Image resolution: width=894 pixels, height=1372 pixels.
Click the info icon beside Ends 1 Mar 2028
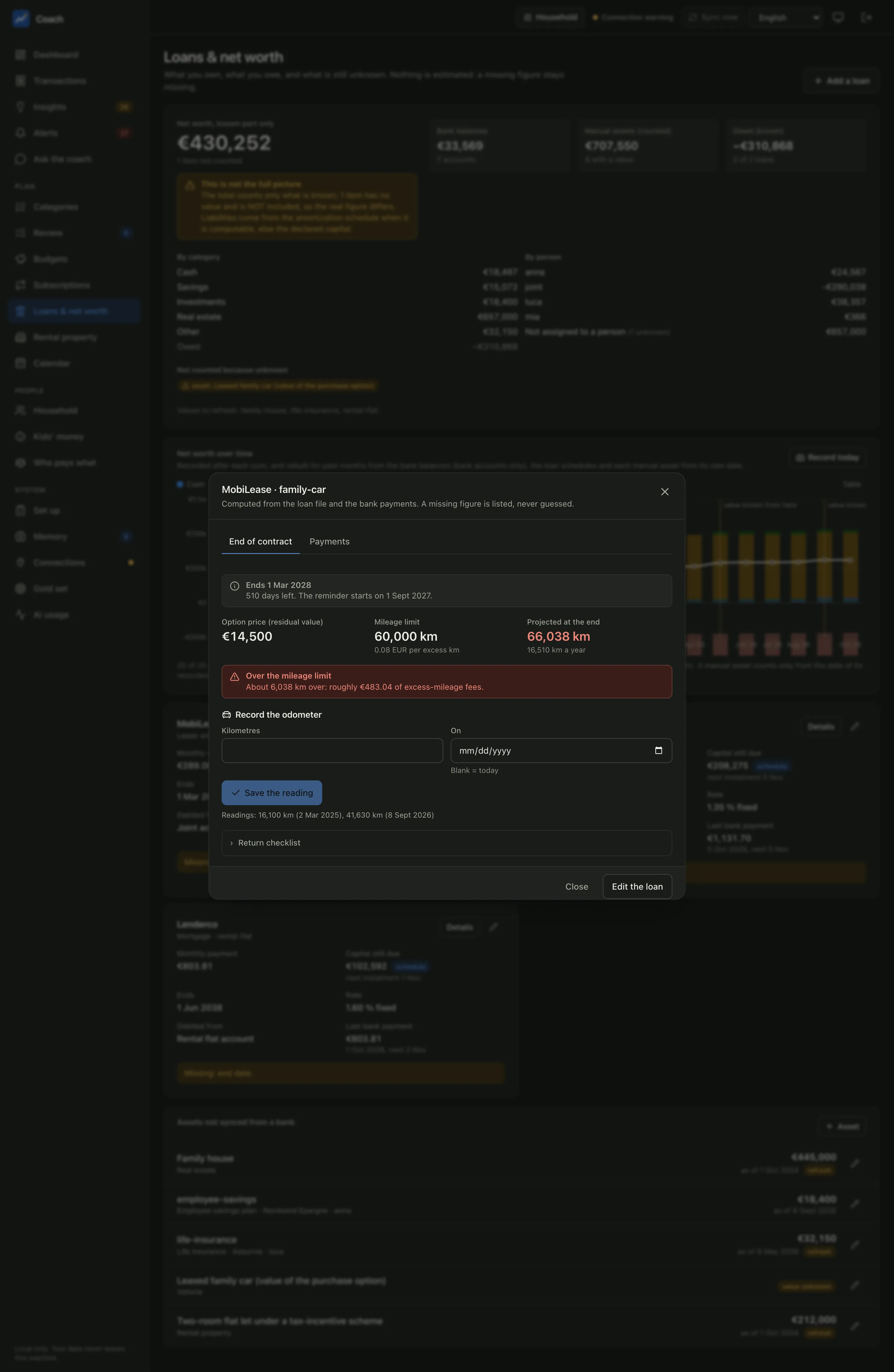tap(235, 586)
